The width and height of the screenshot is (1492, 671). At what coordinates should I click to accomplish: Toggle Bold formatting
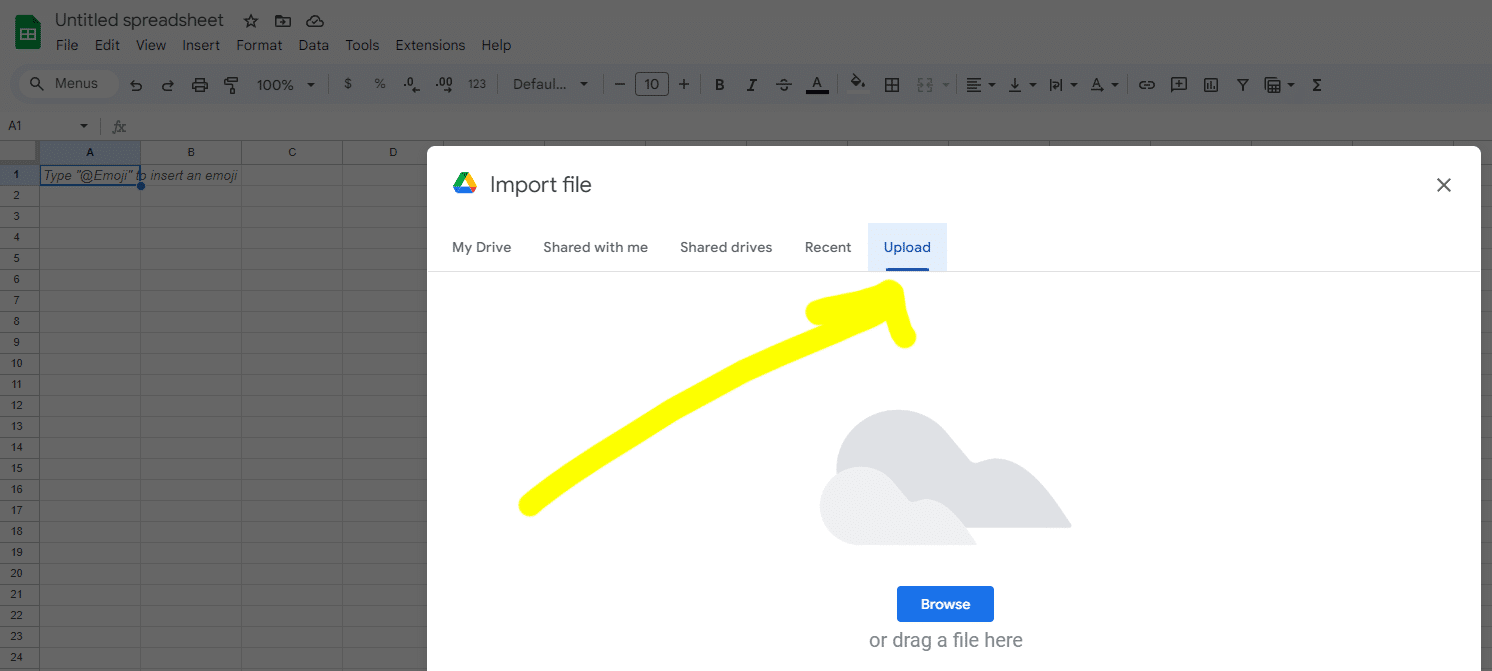click(x=719, y=85)
